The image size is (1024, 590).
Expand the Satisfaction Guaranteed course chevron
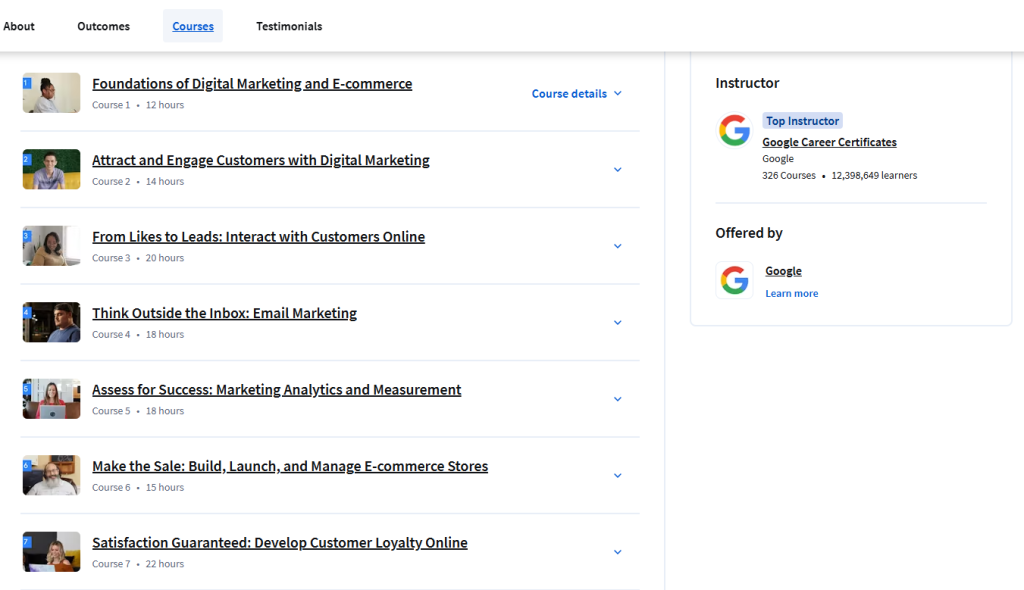click(618, 551)
